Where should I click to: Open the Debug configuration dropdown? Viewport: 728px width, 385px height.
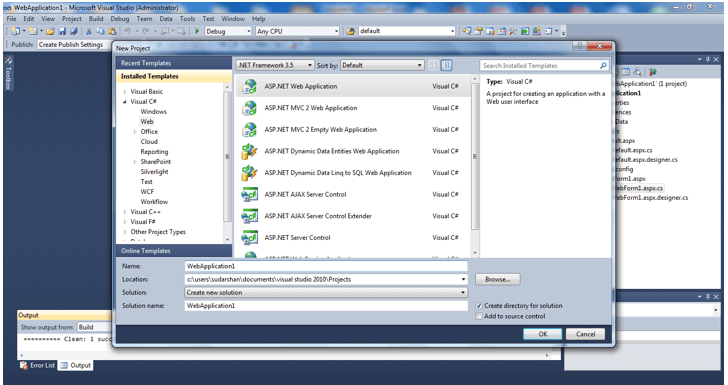(228, 31)
